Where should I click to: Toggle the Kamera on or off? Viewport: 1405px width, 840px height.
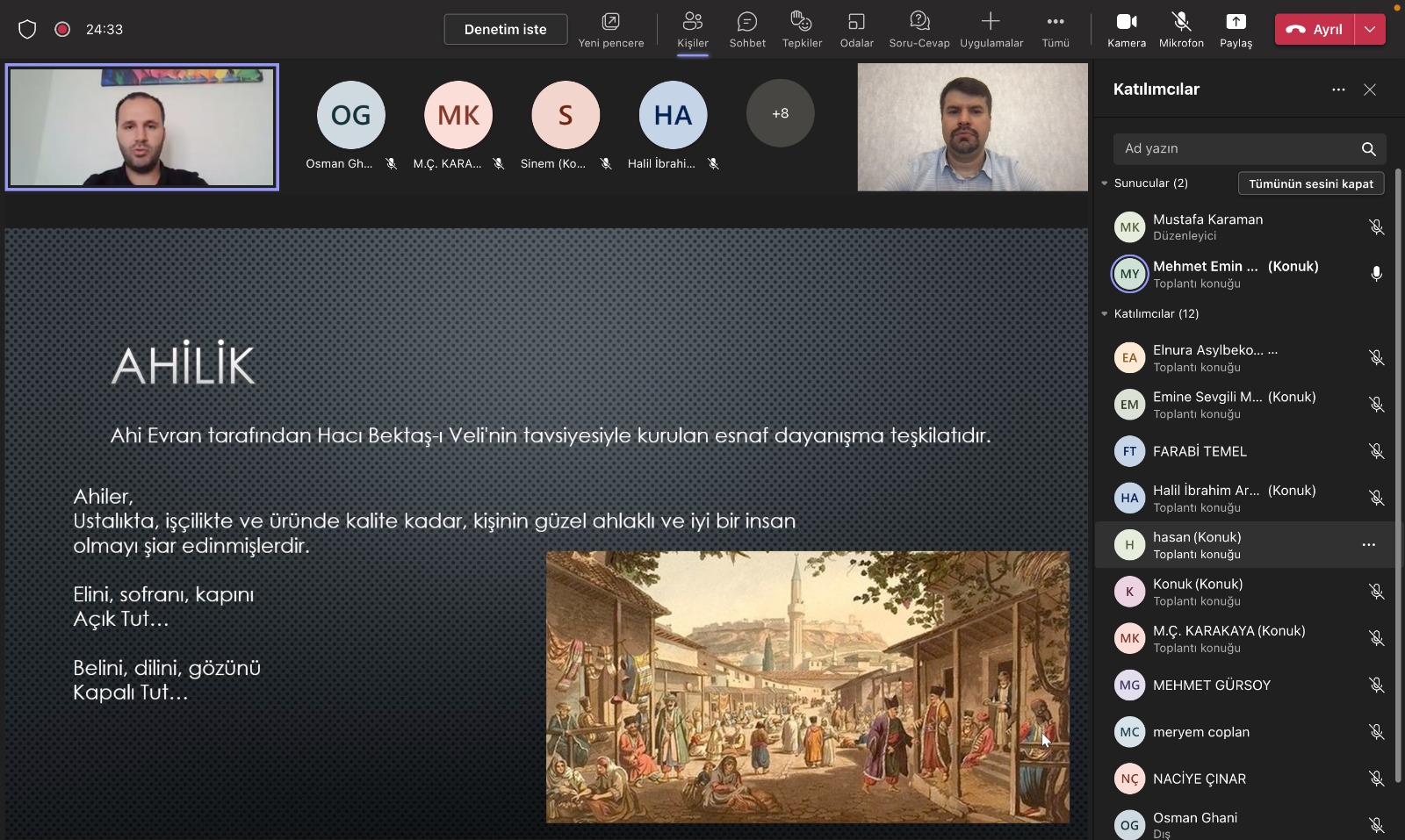click(1127, 29)
